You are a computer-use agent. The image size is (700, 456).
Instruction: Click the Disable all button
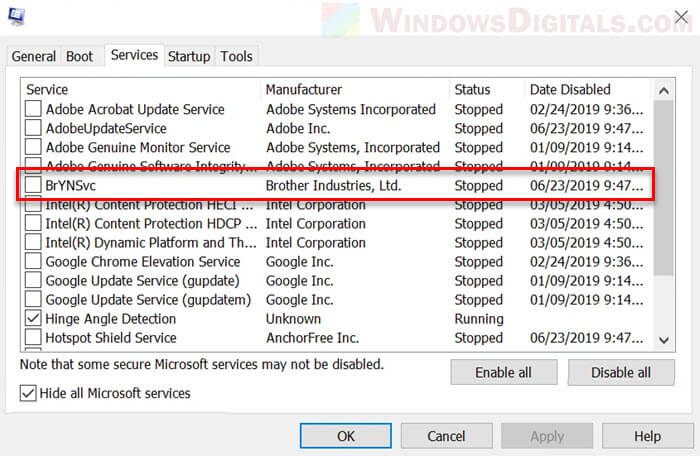(x=621, y=373)
